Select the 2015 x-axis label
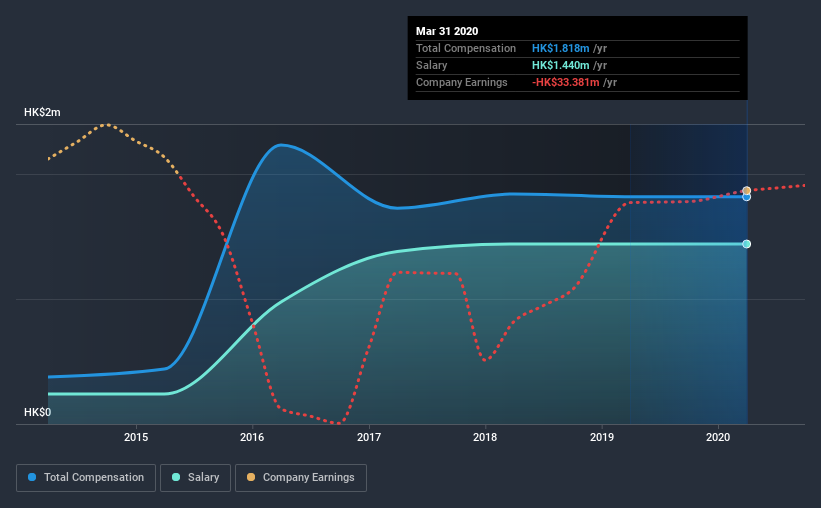The width and height of the screenshot is (821, 508). [x=136, y=437]
